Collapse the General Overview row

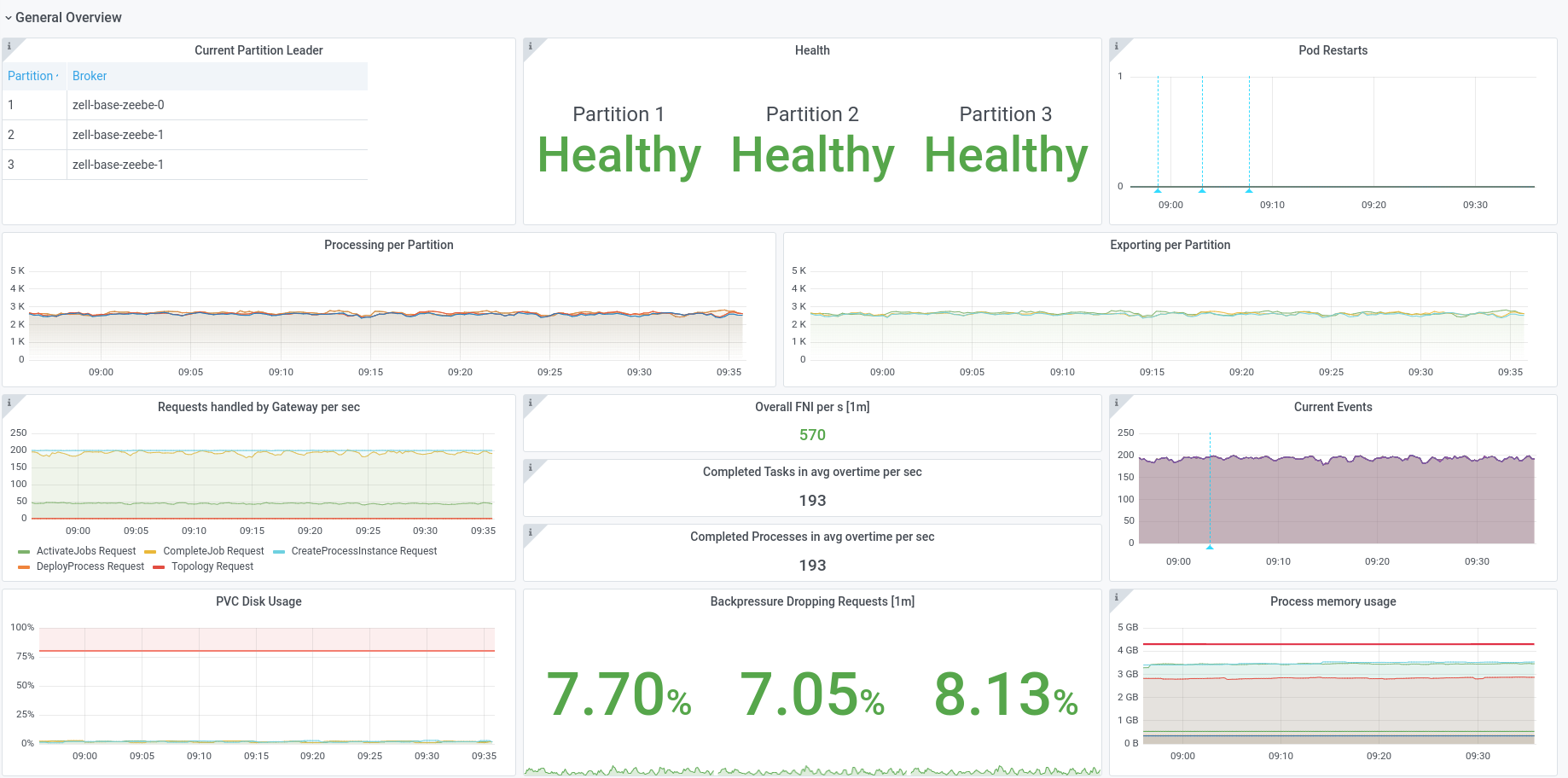[x=63, y=17]
